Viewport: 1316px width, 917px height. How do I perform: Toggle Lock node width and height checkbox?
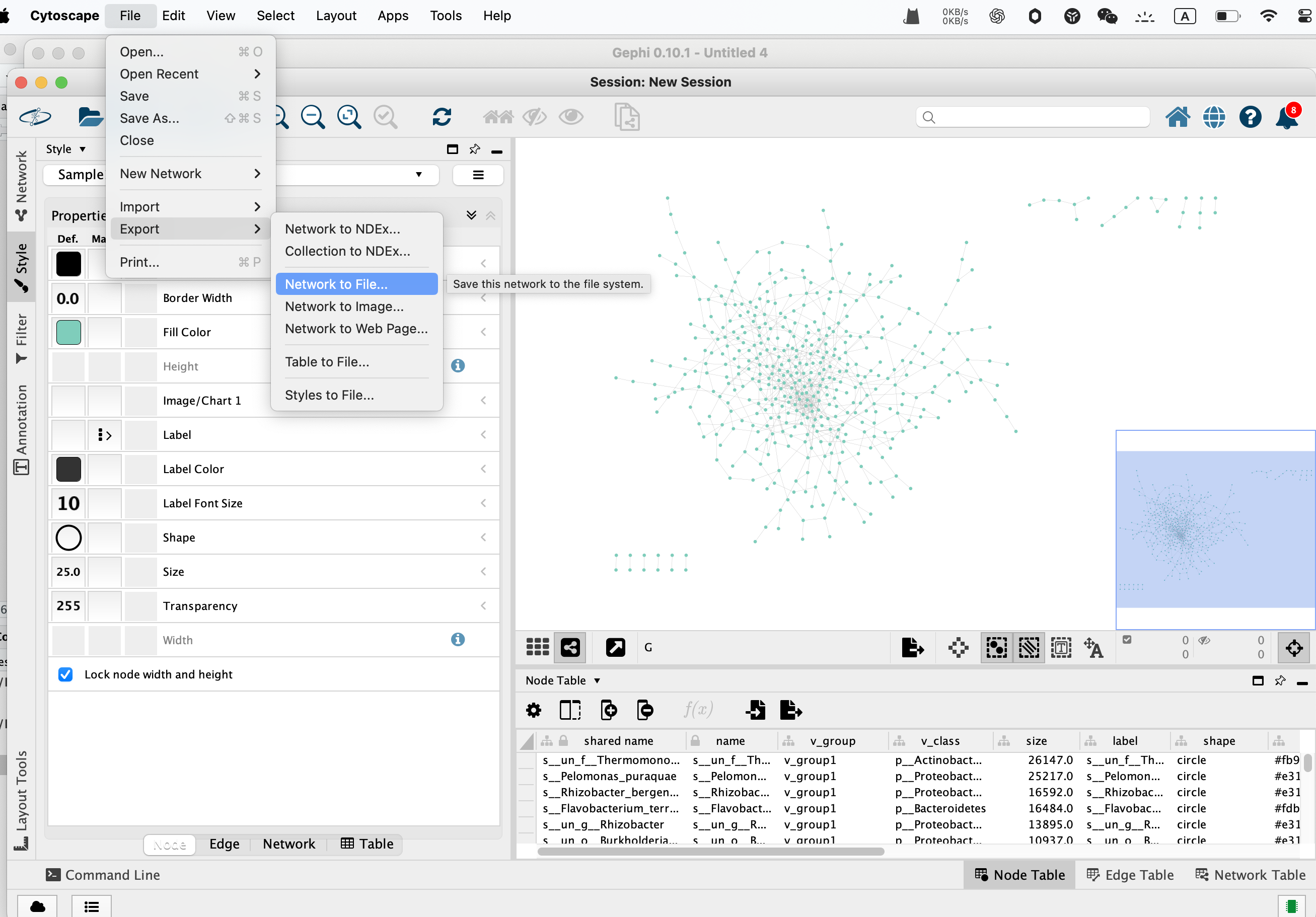tap(65, 674)
